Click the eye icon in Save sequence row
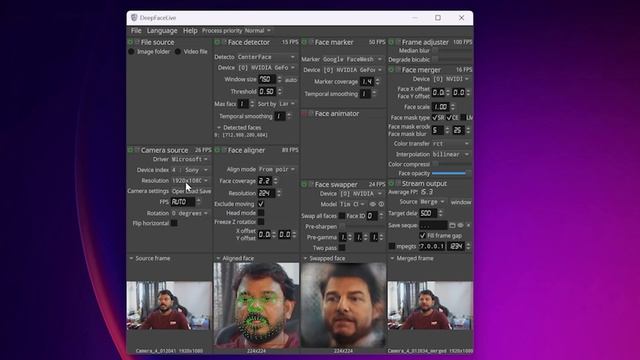 coord(460,225)
